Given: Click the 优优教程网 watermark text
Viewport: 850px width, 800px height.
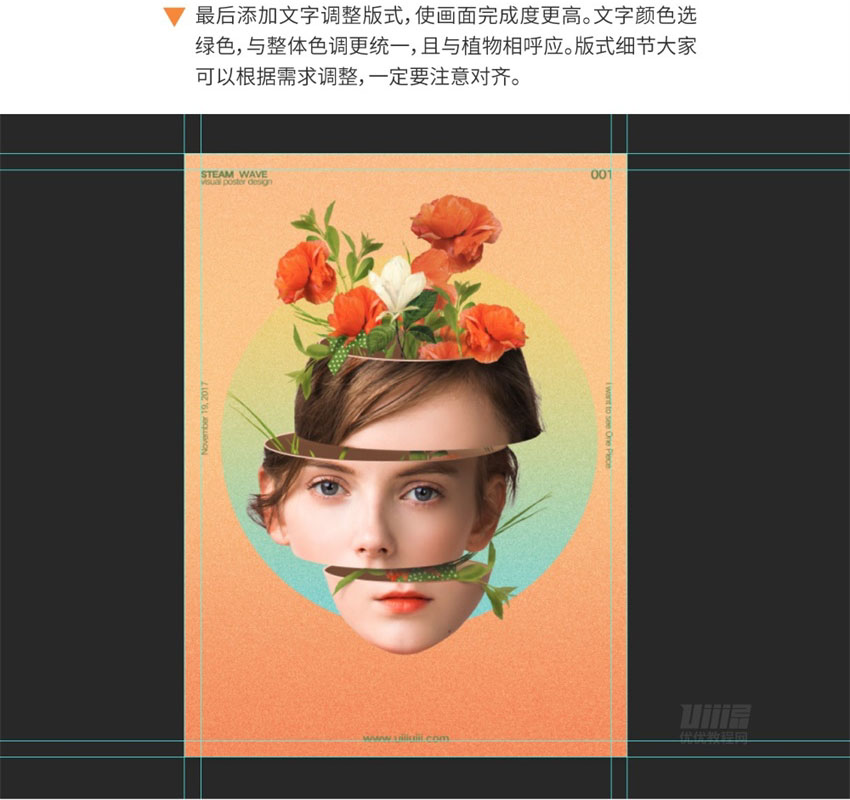Looking at the screenshot, I should (x=714, y=737).
